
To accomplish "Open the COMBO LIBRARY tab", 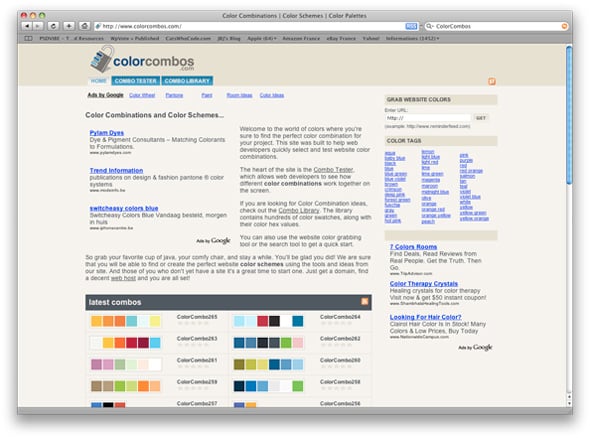I will coord(187,81).
